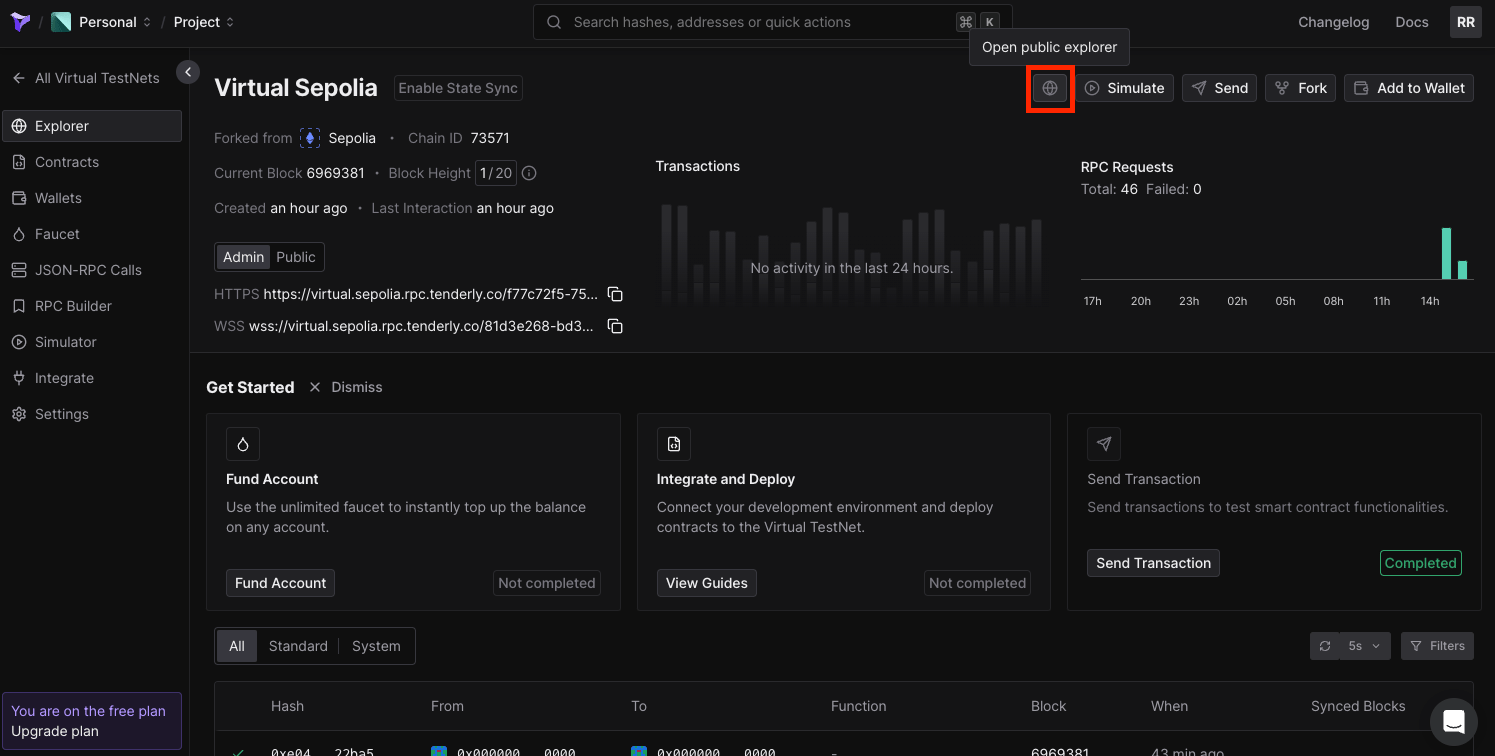Open the Docs link
Image resolution: width=1495 pixels, height=756 pixels.
(1412, 22)
